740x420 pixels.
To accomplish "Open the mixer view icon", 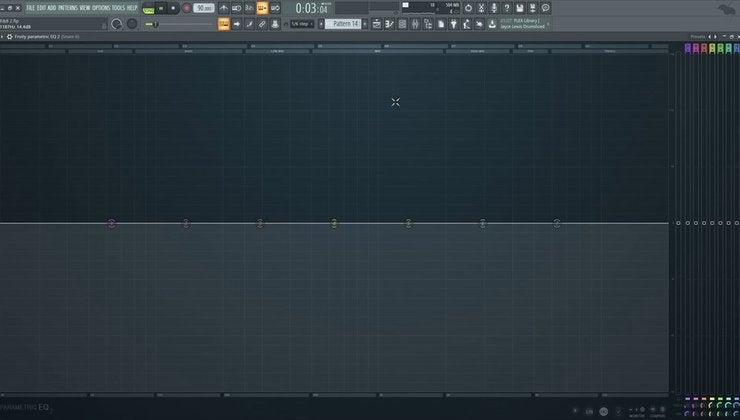I will click(415, 24).
